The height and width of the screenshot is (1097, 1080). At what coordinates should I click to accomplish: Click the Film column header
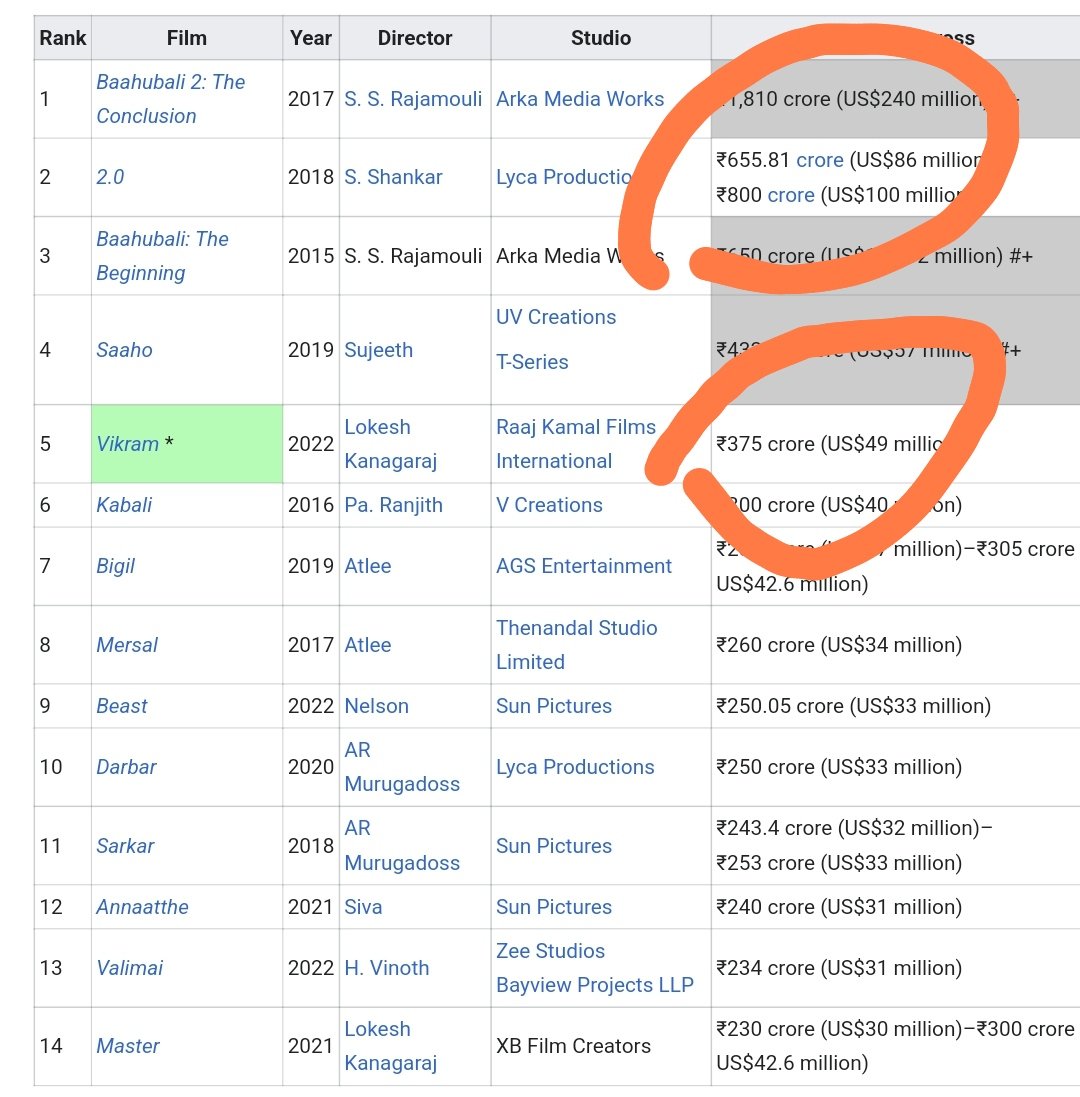point(187,38)
